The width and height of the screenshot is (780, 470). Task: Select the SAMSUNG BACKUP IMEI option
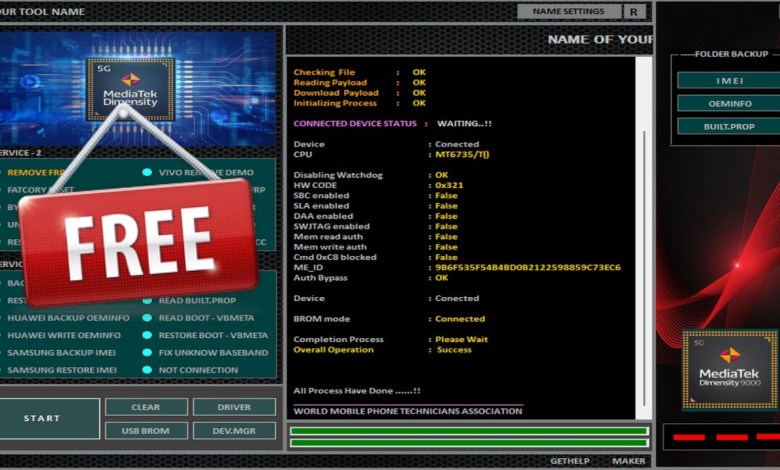(62, 353)
